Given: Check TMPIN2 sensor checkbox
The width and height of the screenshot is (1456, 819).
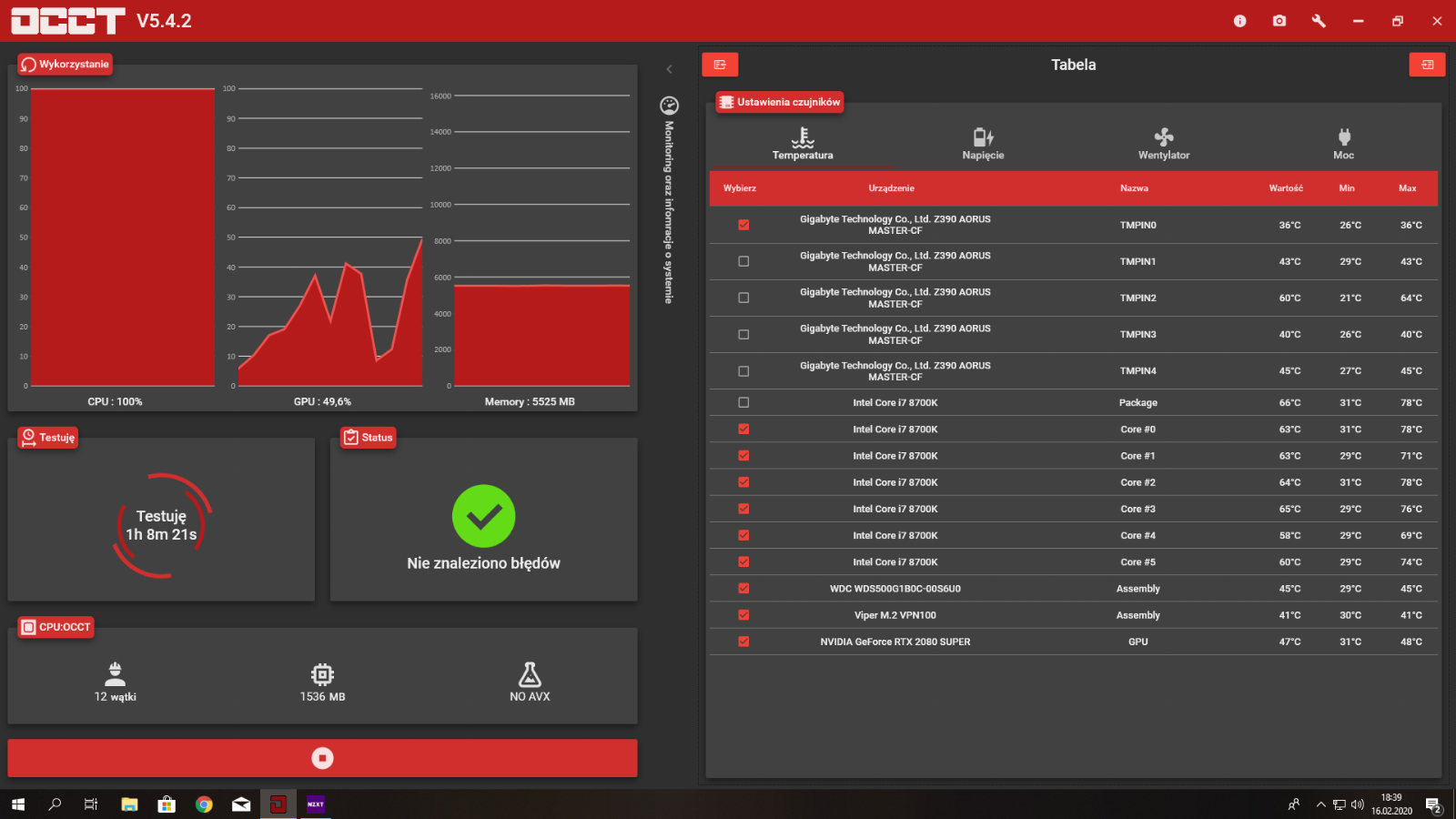Looking at the screenshot, I should click(743, 298).
